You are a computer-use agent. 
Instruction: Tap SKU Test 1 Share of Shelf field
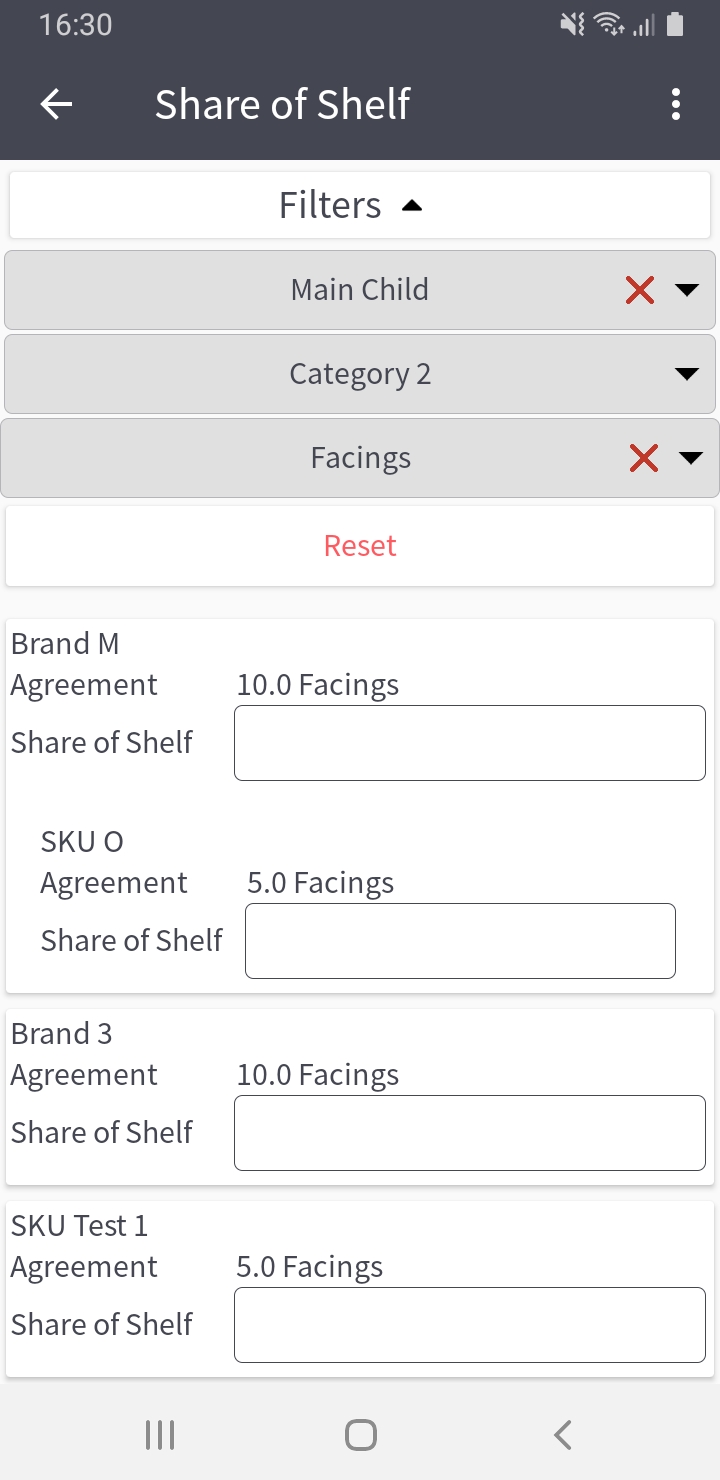469,1325
